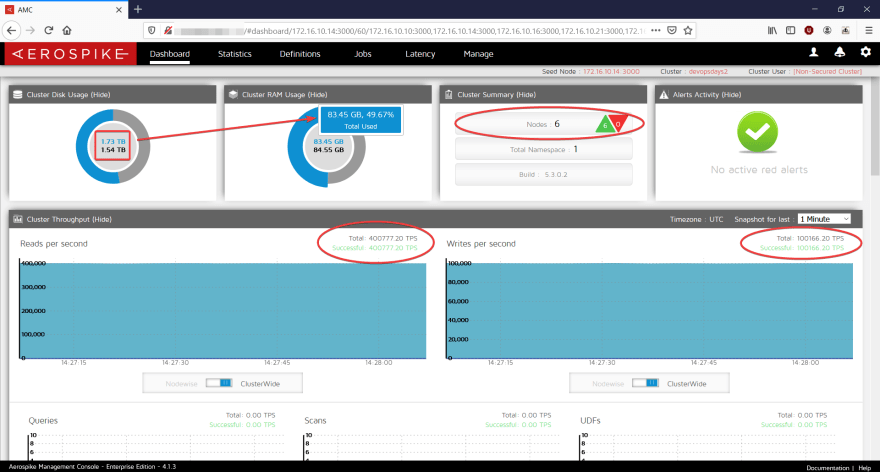Click the RAM usage donut chart
Screen dimensions: 880x472
(x=327, y=147)
